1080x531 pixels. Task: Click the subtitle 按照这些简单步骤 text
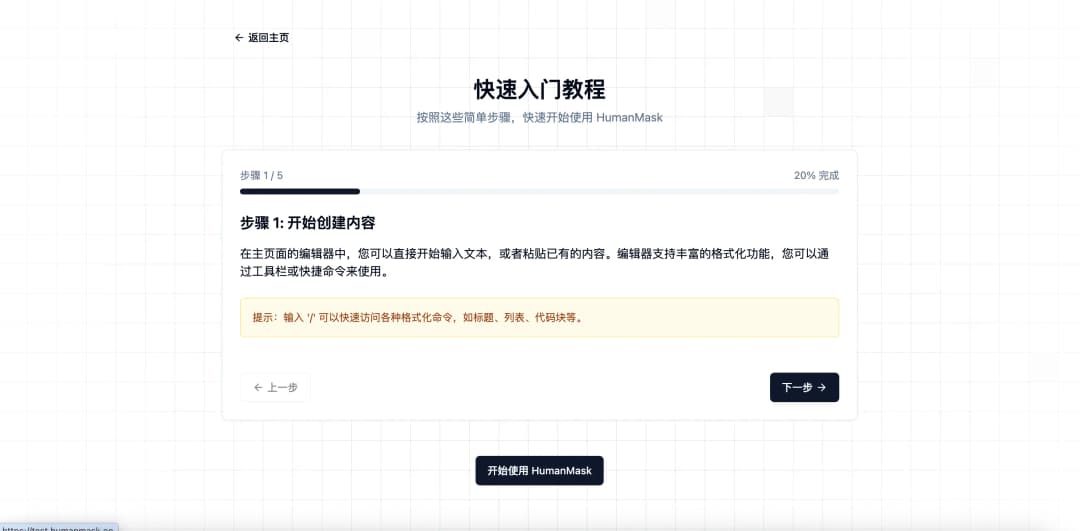tap(539, 118)
